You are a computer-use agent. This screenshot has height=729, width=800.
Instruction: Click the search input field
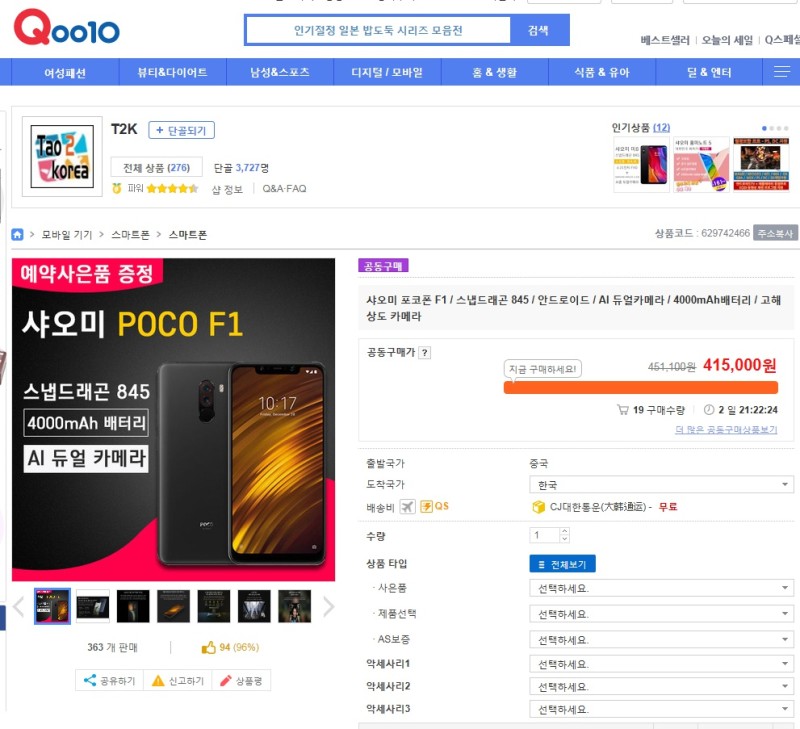point(378,30)
